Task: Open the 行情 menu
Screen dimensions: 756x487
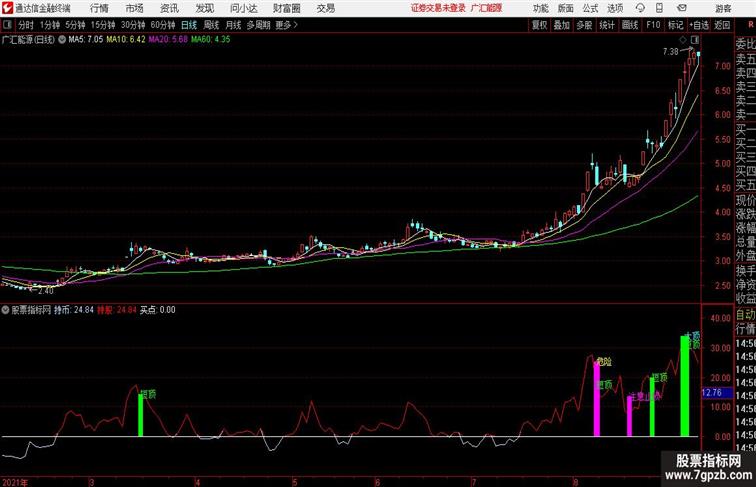Action: pyautogui.click(x=99, y=8)
